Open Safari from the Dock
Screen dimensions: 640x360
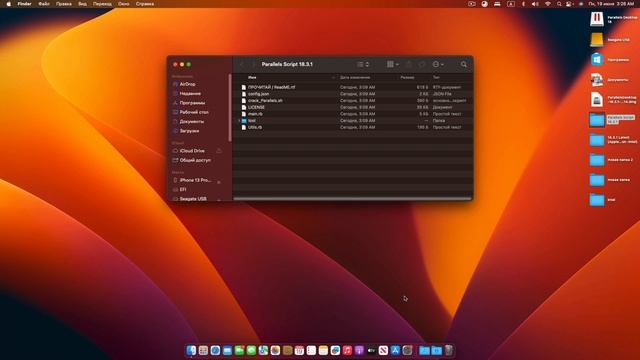click(x=215, y=350)
